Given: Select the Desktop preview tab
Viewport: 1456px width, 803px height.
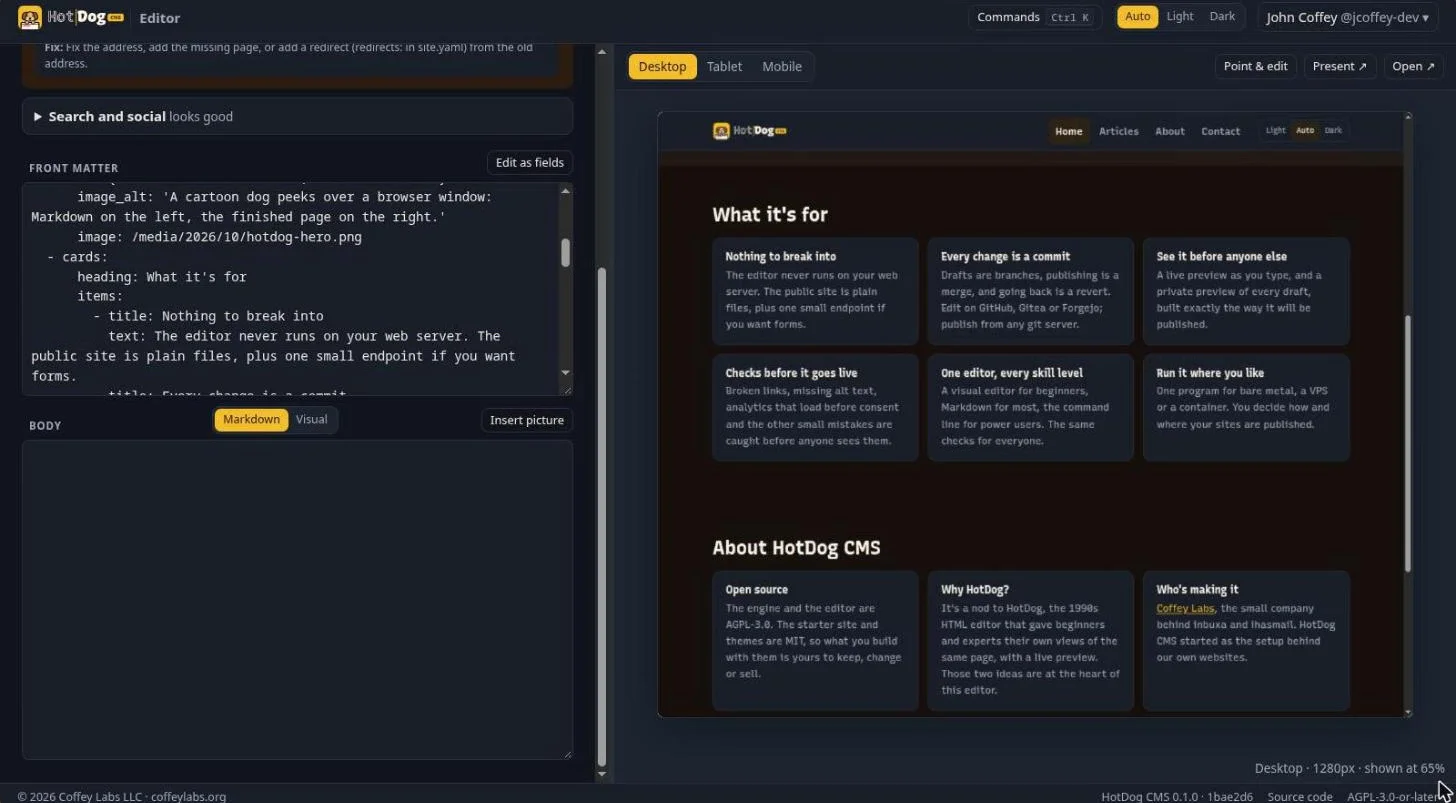Looking at the screenshot, I should (662, 66).
